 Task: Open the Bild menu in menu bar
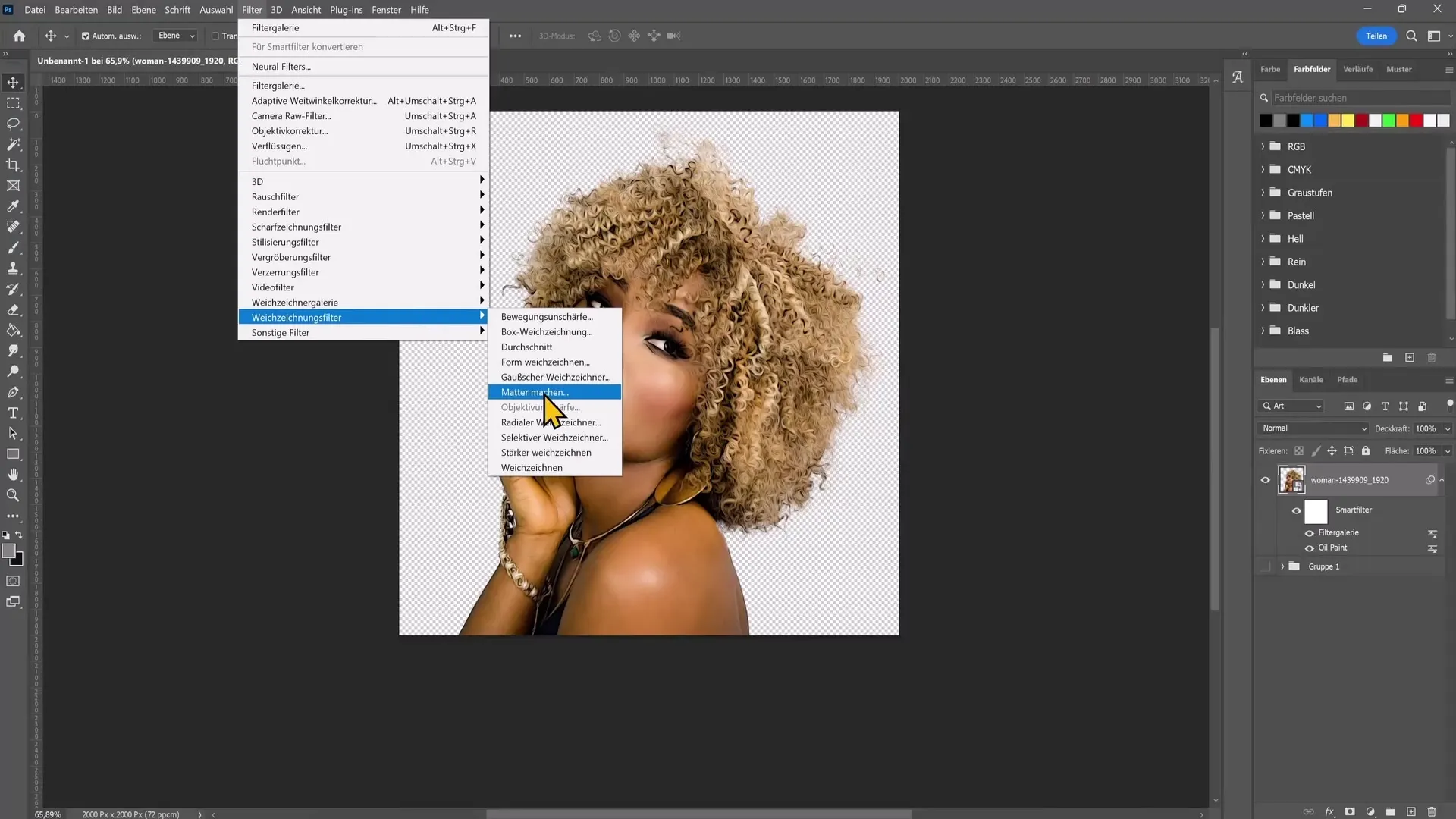click(x=115, y=10)
